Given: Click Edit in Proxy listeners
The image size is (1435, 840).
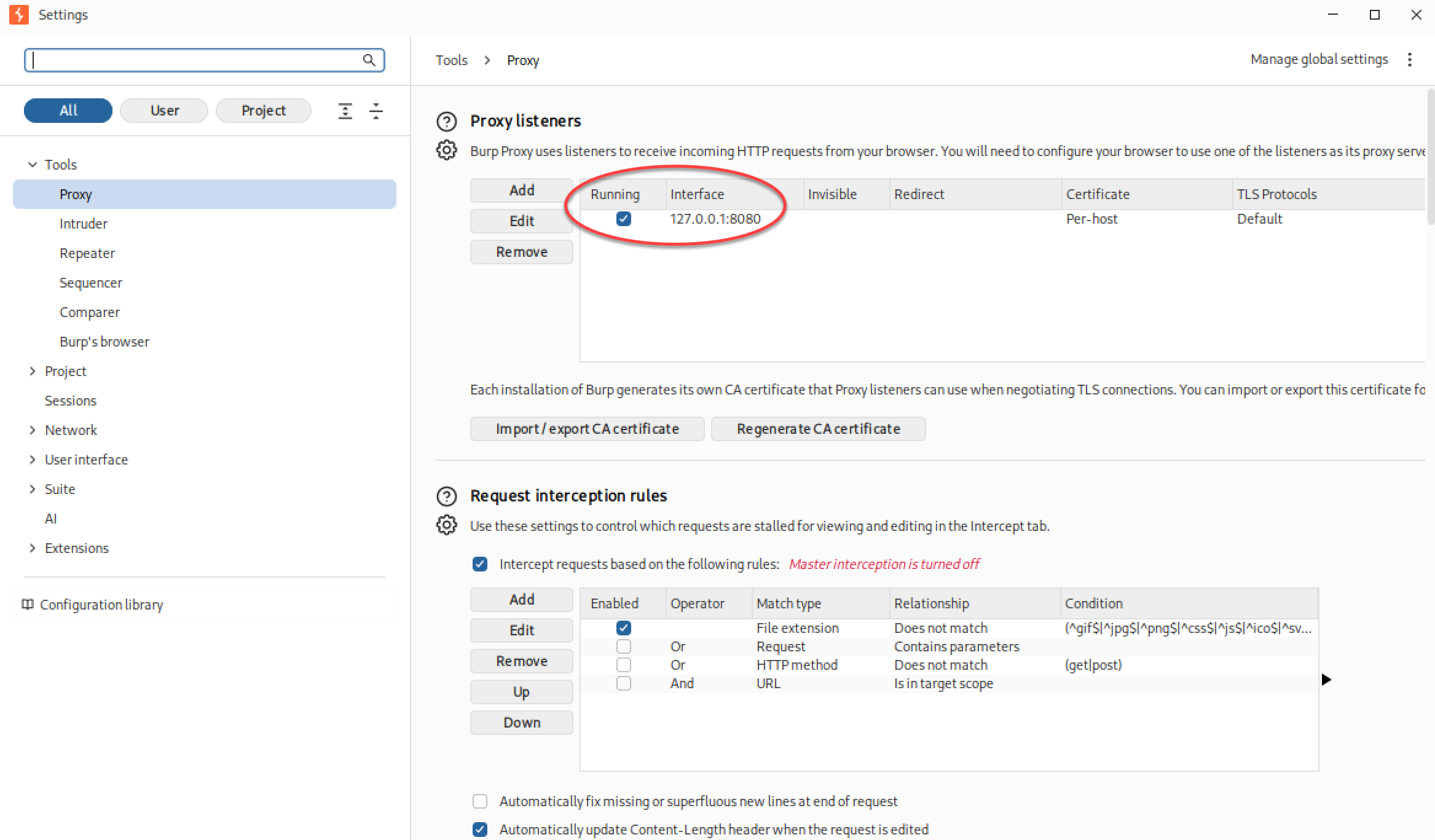Looking at the screenshot, I should tap(522, 221).
